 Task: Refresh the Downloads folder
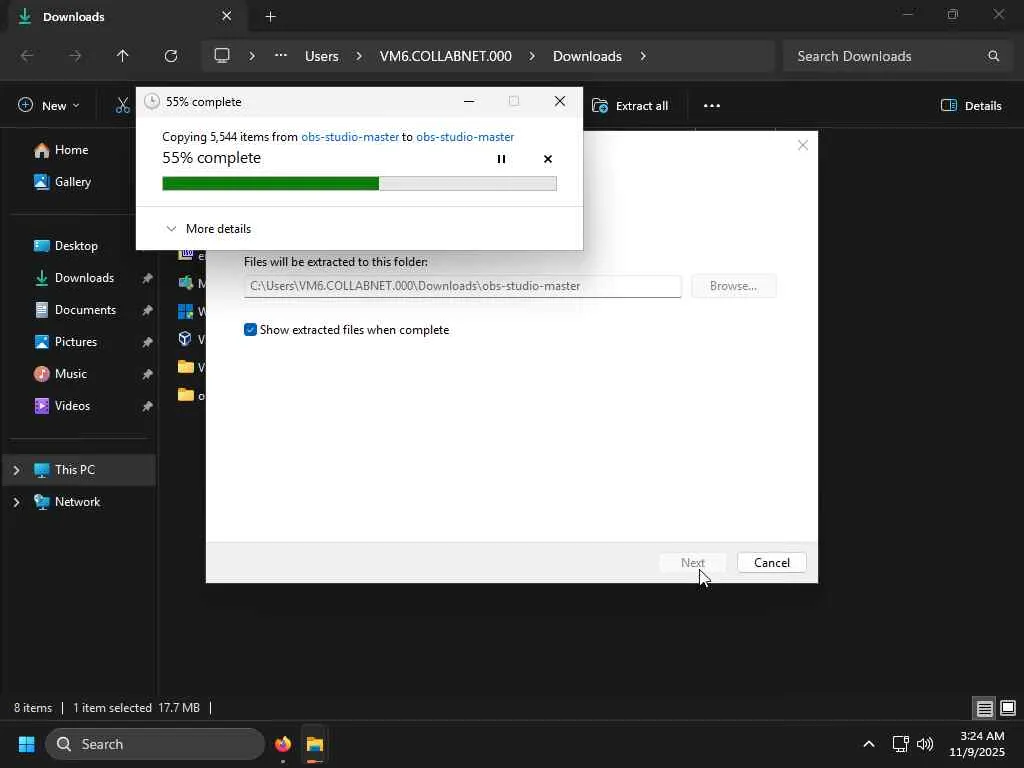coord(171,56)
